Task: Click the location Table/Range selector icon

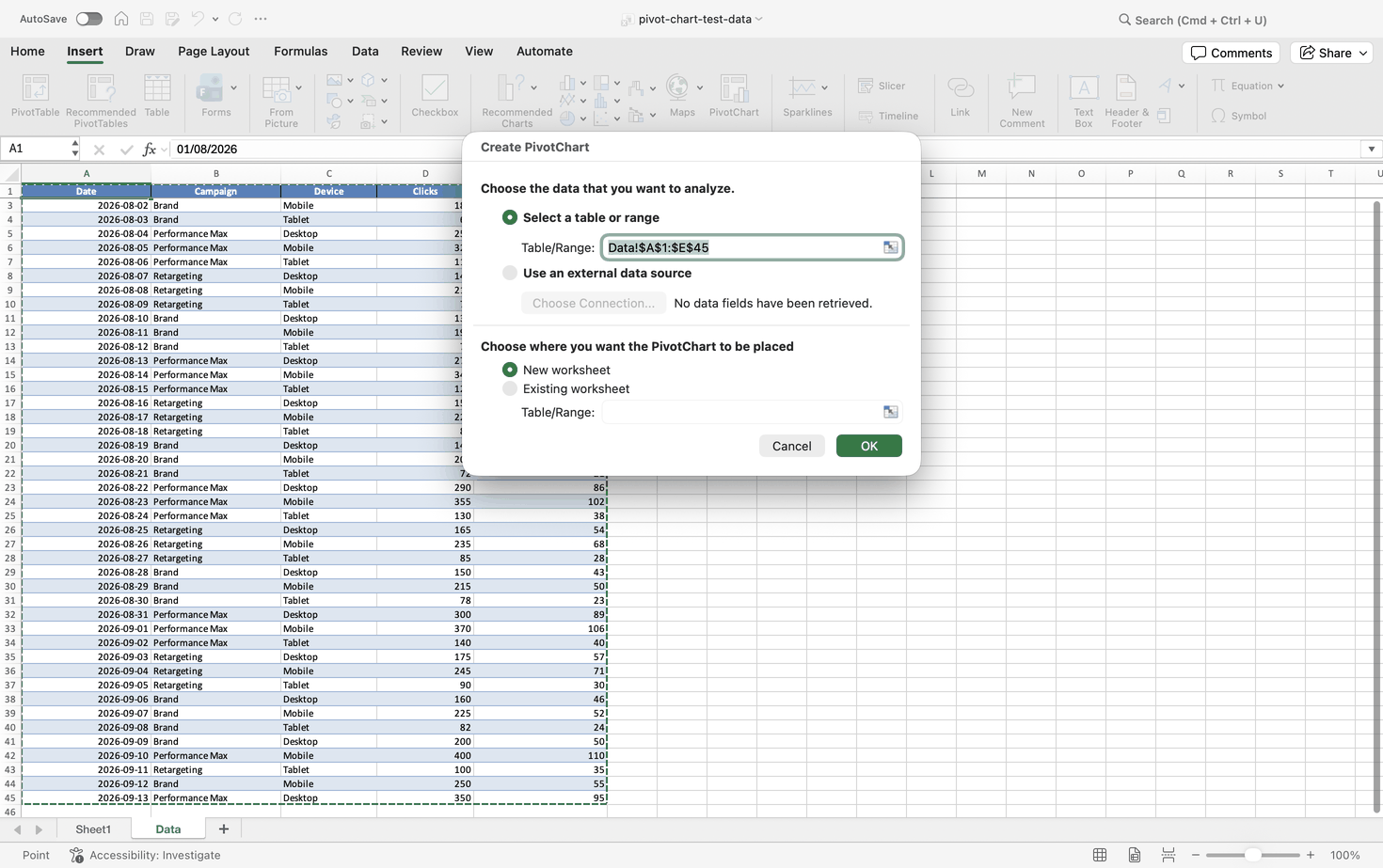Action: tap(890, 412)
